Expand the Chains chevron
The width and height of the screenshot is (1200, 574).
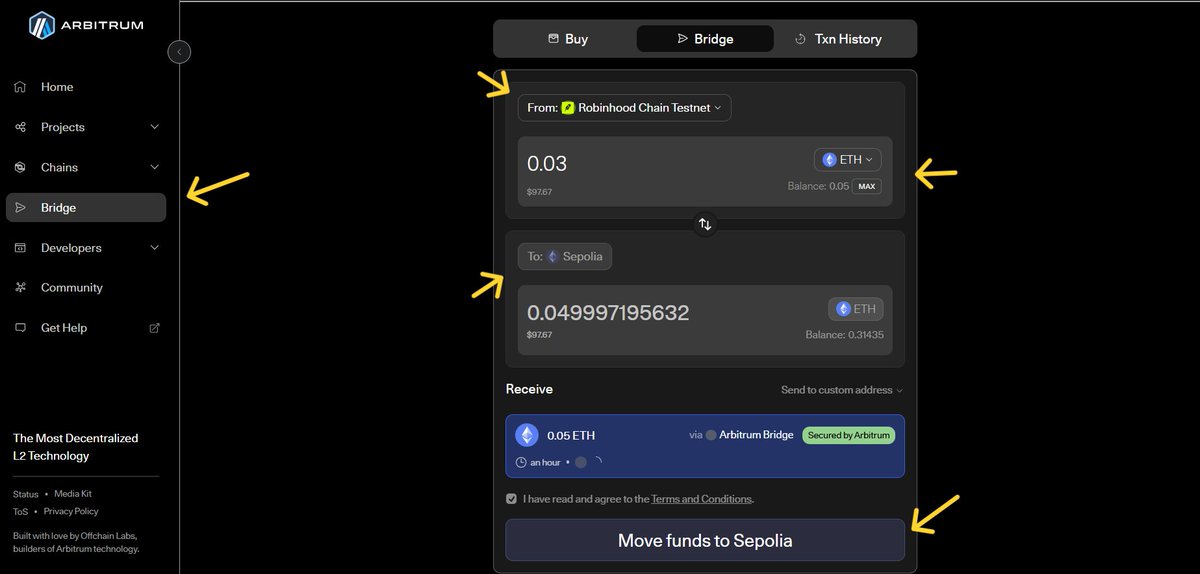point(154,167)
